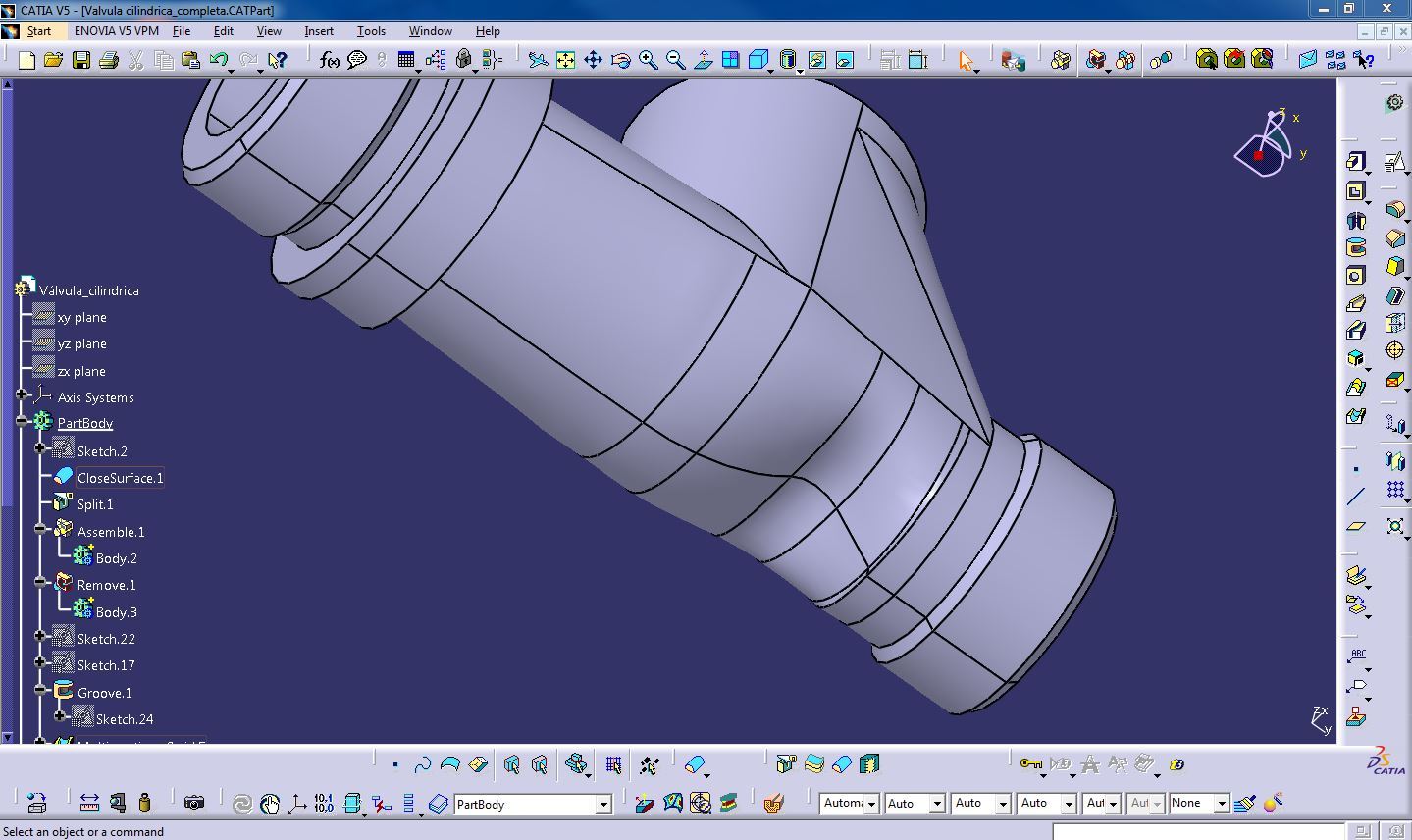Save the part with the floppy disk icon
Viewport: 1412px width, 840px height.
pyautogui.click(x=81, y=61)
